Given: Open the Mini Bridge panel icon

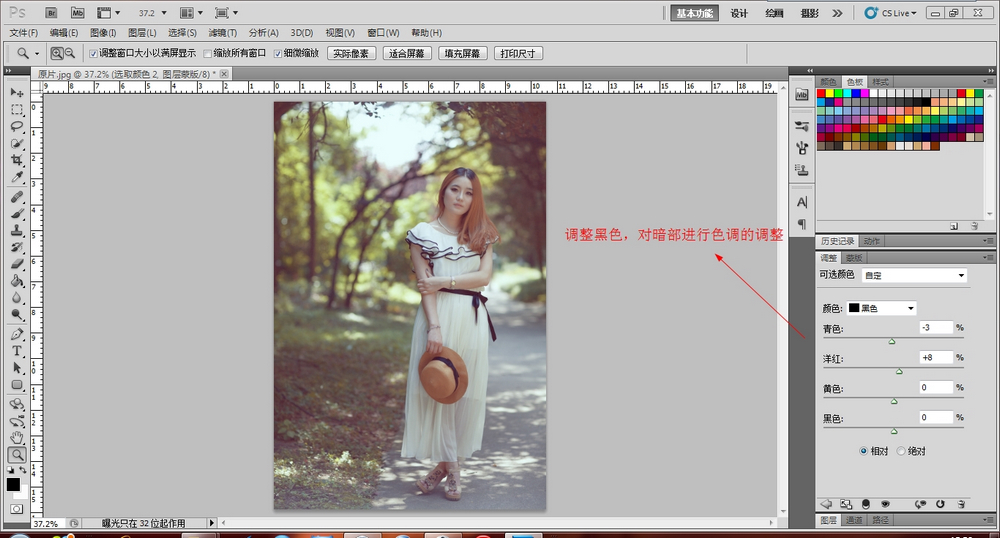Looking at the screenshot, I should 802,94.
